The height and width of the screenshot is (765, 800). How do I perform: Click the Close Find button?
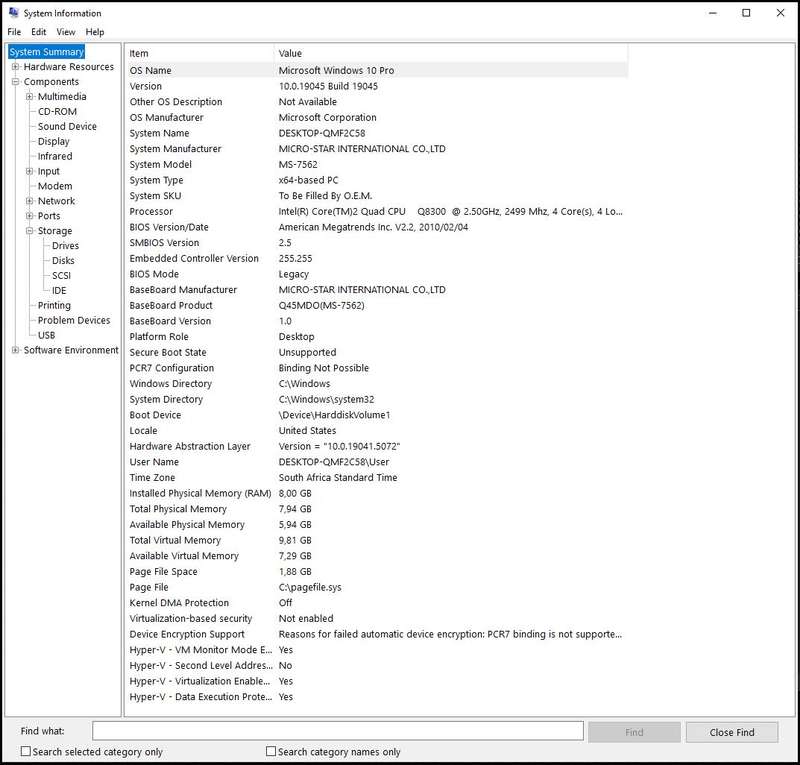[x=732, y=732]
